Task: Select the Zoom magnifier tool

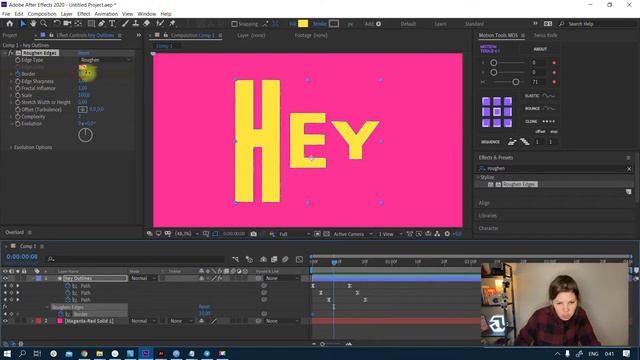Action: click(x=43, y=24)
